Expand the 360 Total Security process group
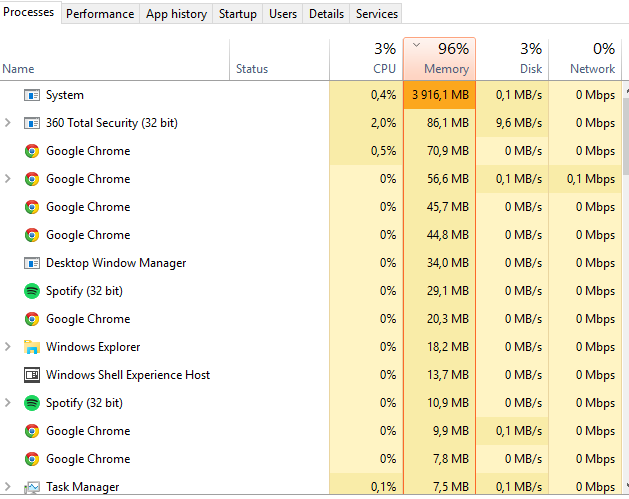 (x=9, y=123)
